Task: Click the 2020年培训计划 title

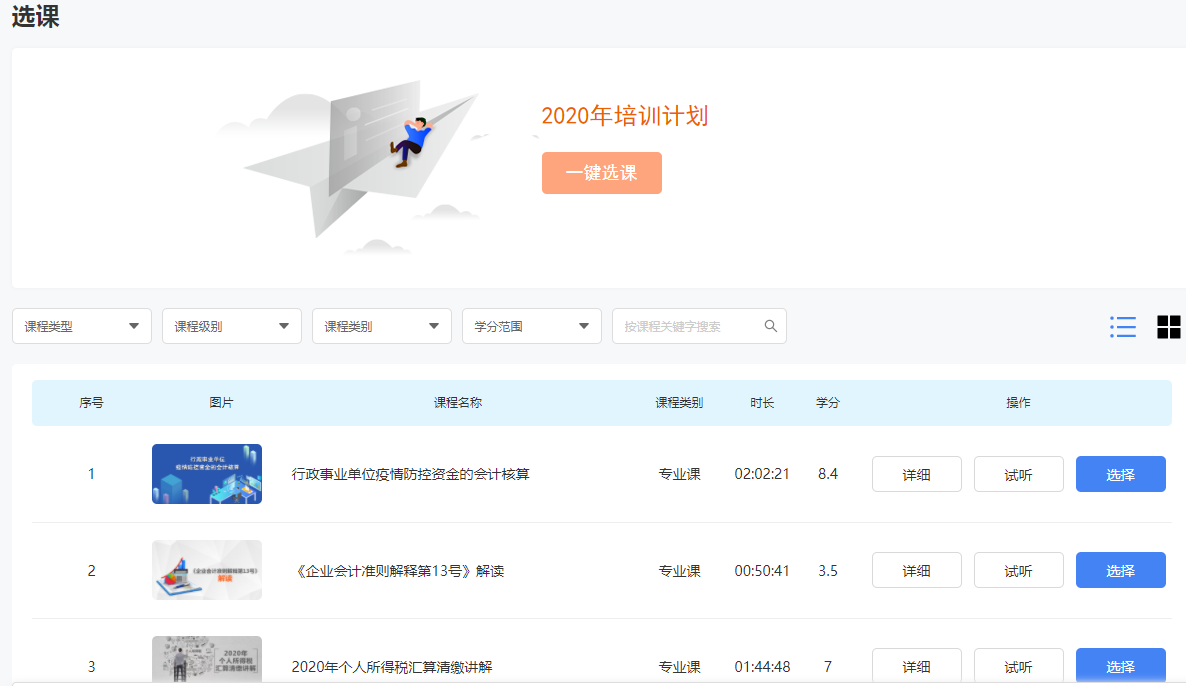Action: [625, 116]
